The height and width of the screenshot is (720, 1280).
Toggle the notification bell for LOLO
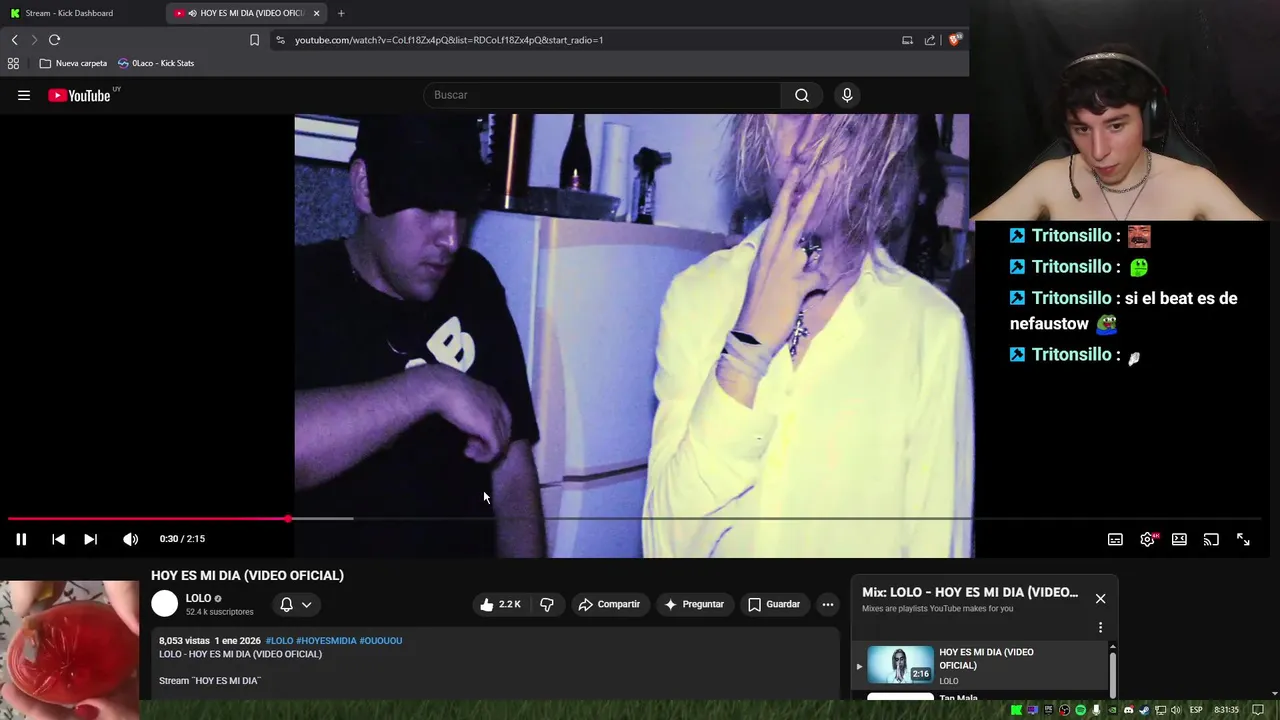286,604
